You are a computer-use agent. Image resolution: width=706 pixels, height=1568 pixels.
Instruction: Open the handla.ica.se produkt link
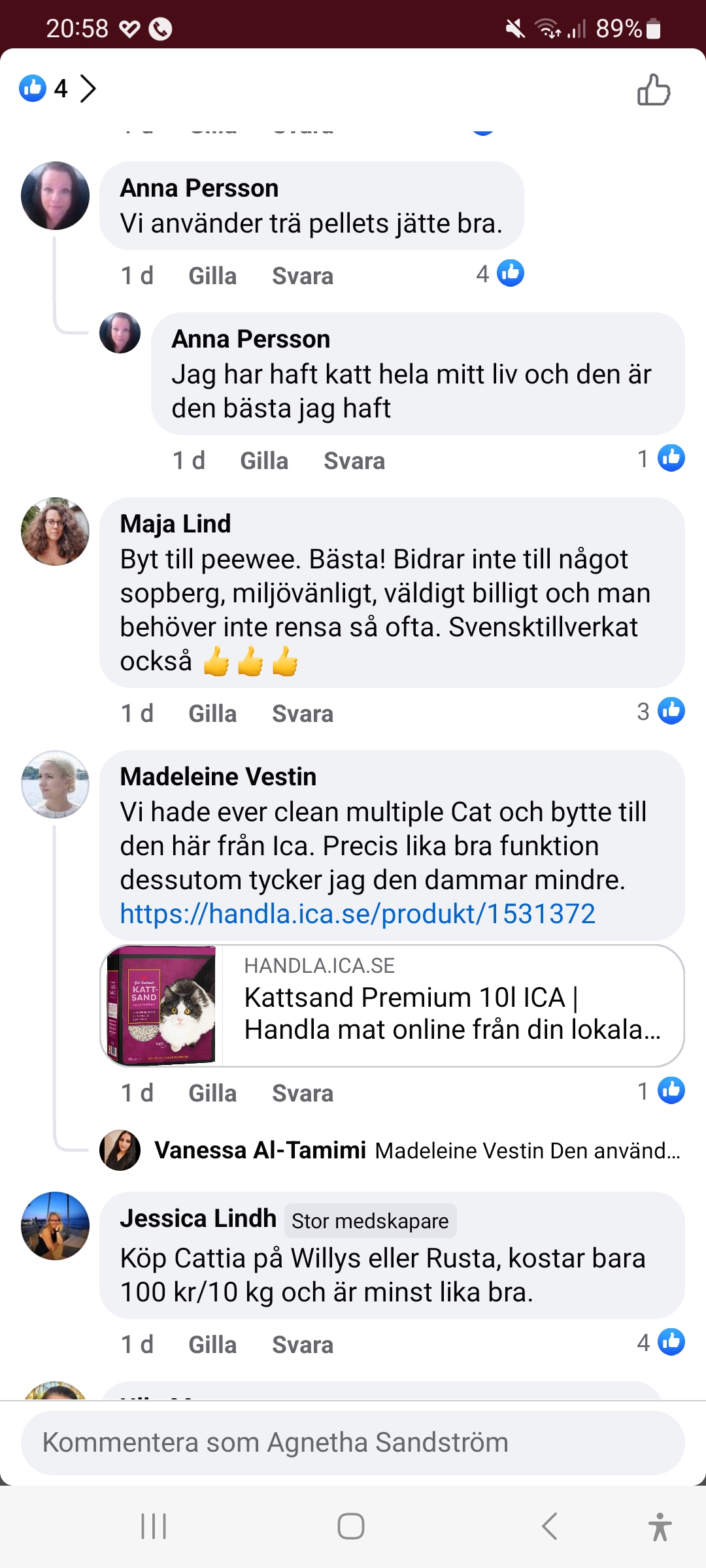(x=358, y=914)
